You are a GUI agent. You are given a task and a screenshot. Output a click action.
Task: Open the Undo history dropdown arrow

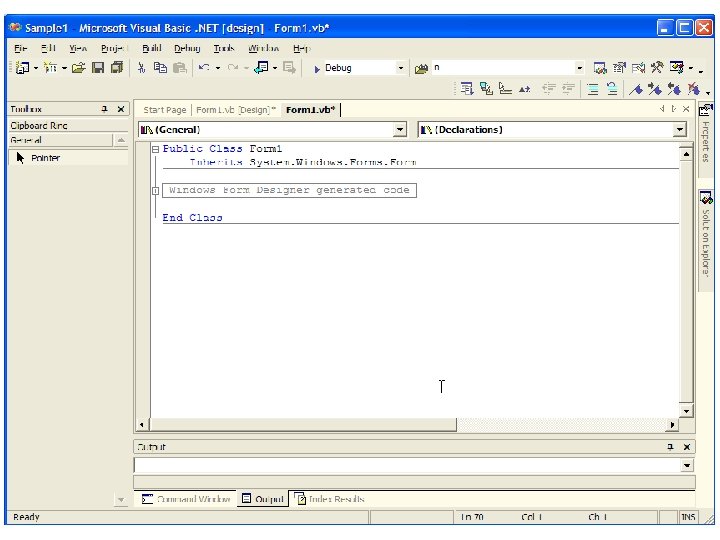(x=218, y=68)
